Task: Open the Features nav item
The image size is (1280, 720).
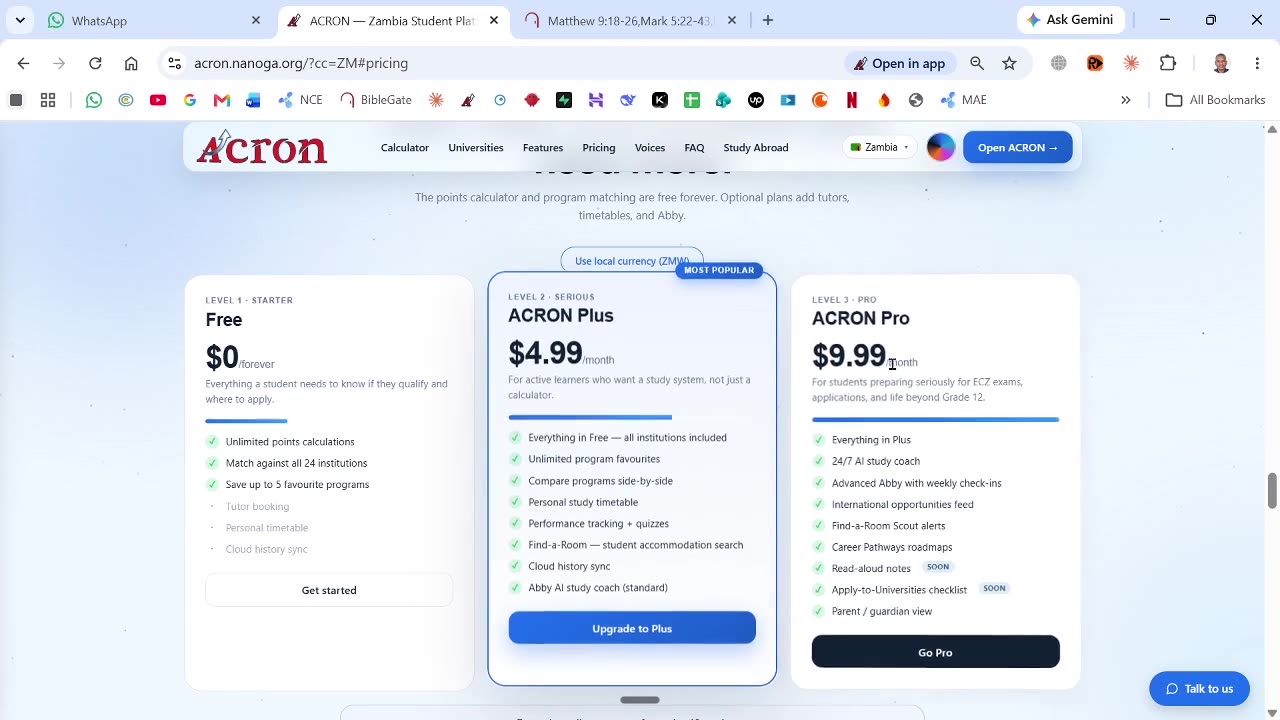Action: coord(543,148)
